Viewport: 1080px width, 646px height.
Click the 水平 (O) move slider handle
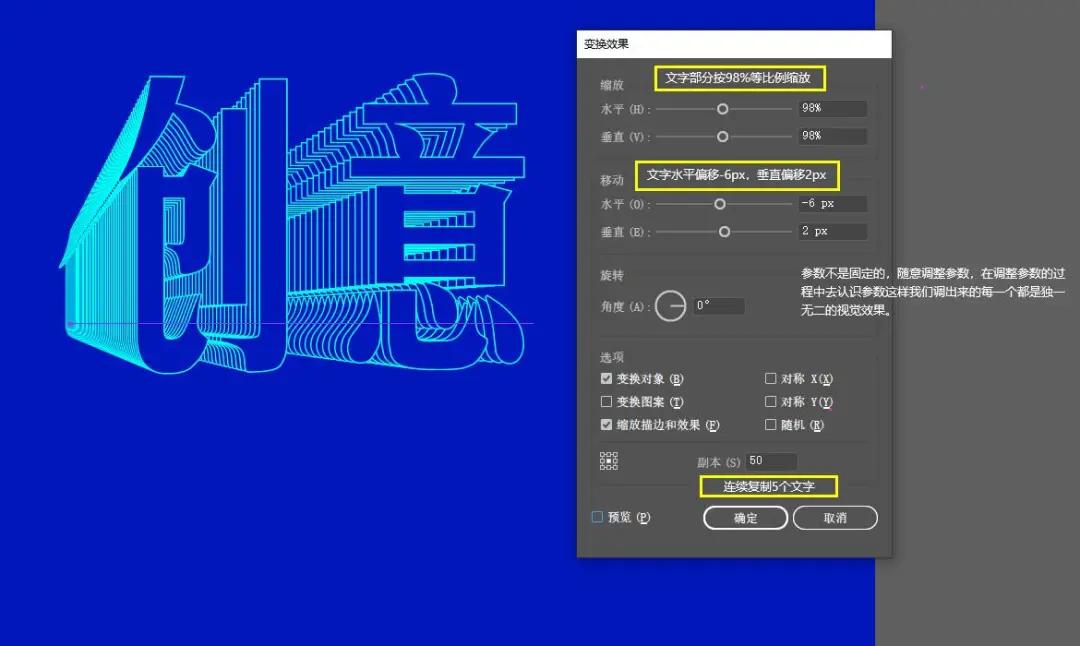click(x=718, y=203)
